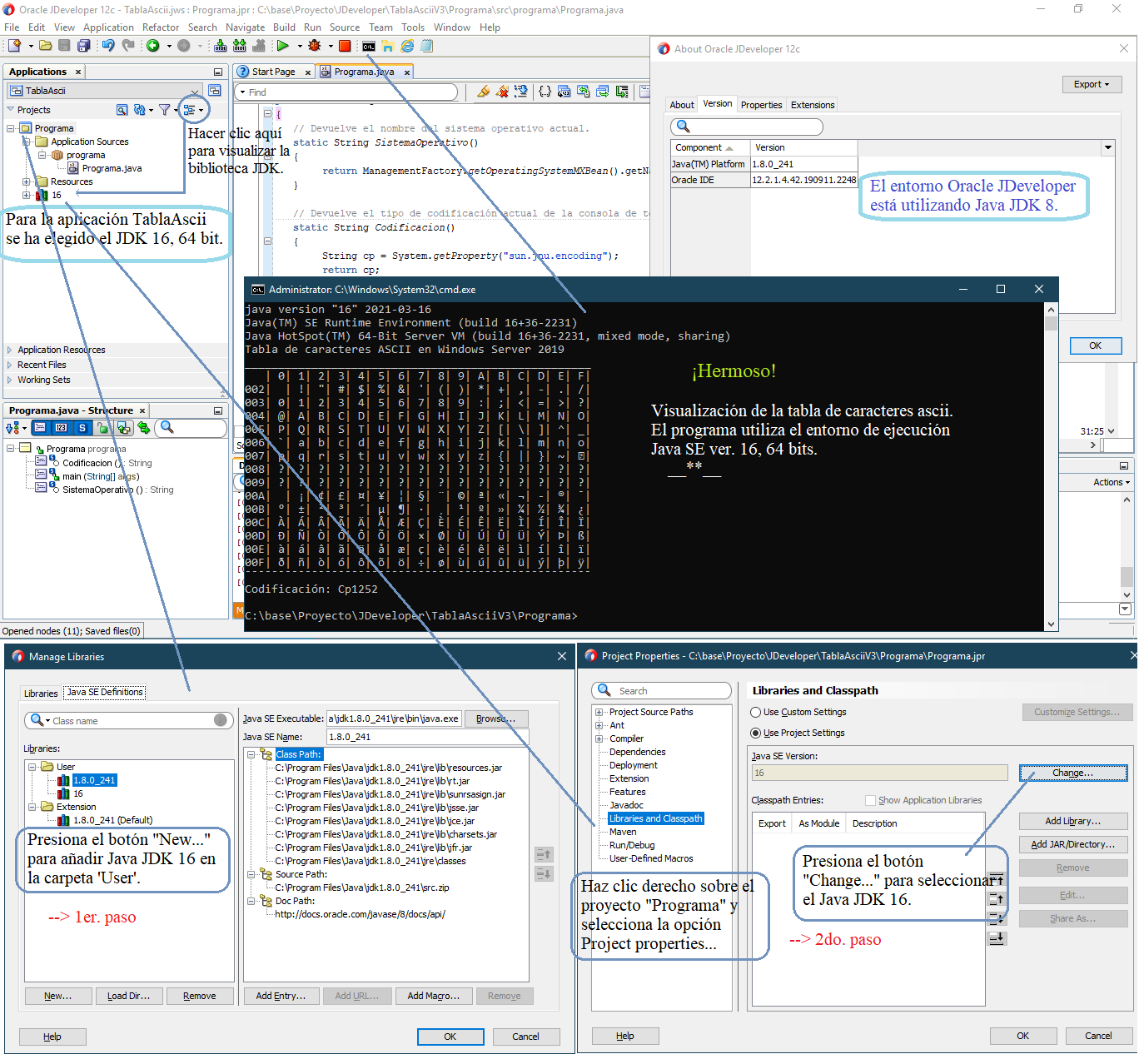
Task: Click the green Back navigation icon
Action: point(153,46)
